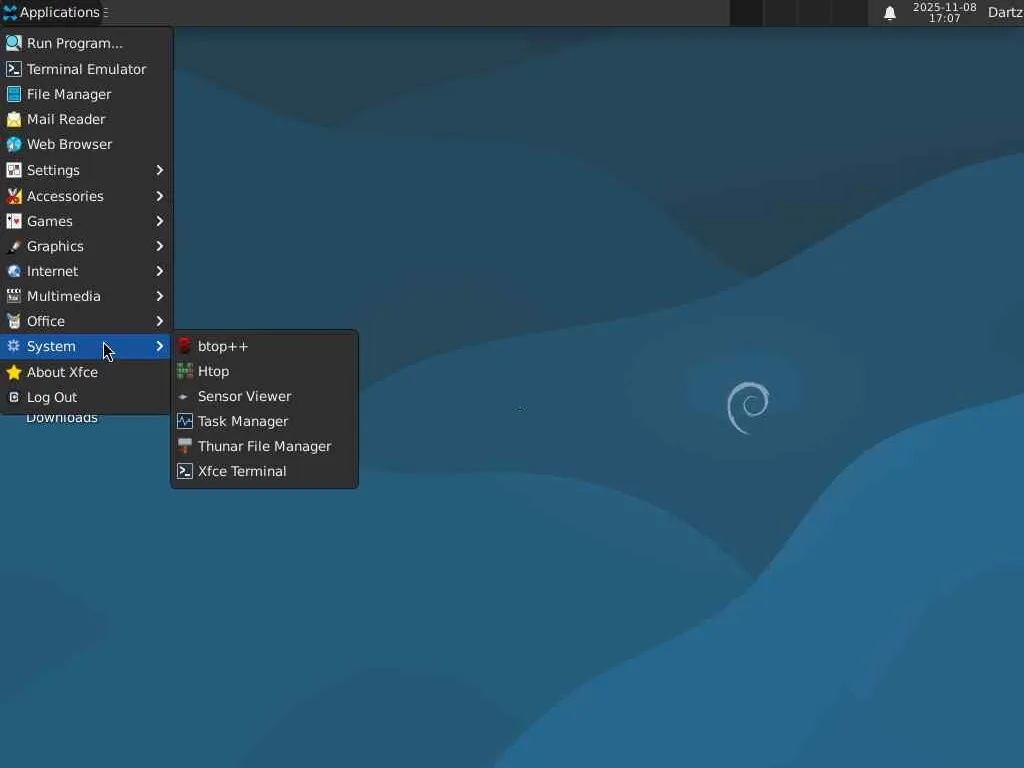
Task: Expand the Internet submenu arrow
Action: click(159, 271)
